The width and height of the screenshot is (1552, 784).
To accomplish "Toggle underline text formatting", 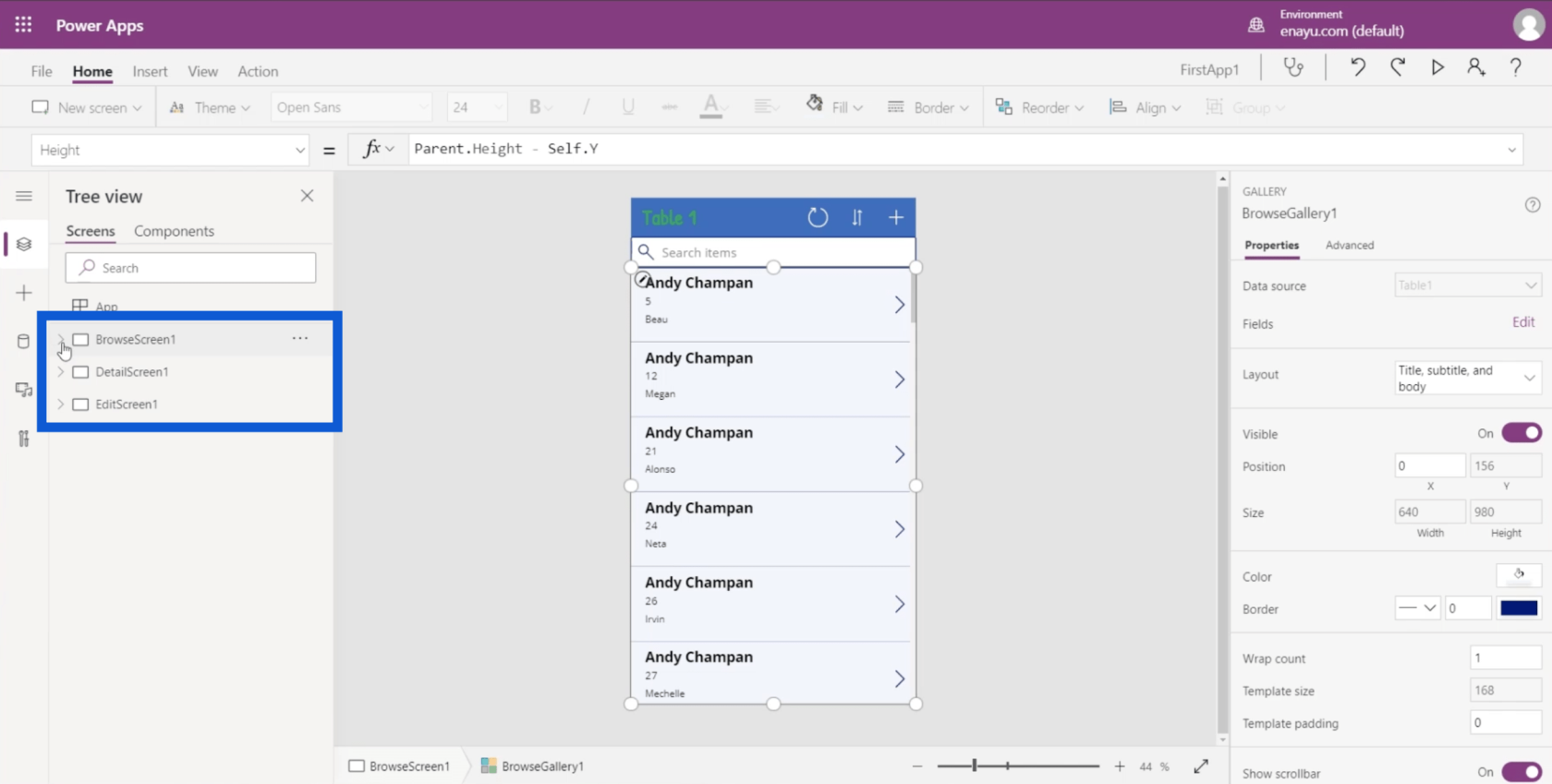I will pyautogui.click(x=628, y=107).
